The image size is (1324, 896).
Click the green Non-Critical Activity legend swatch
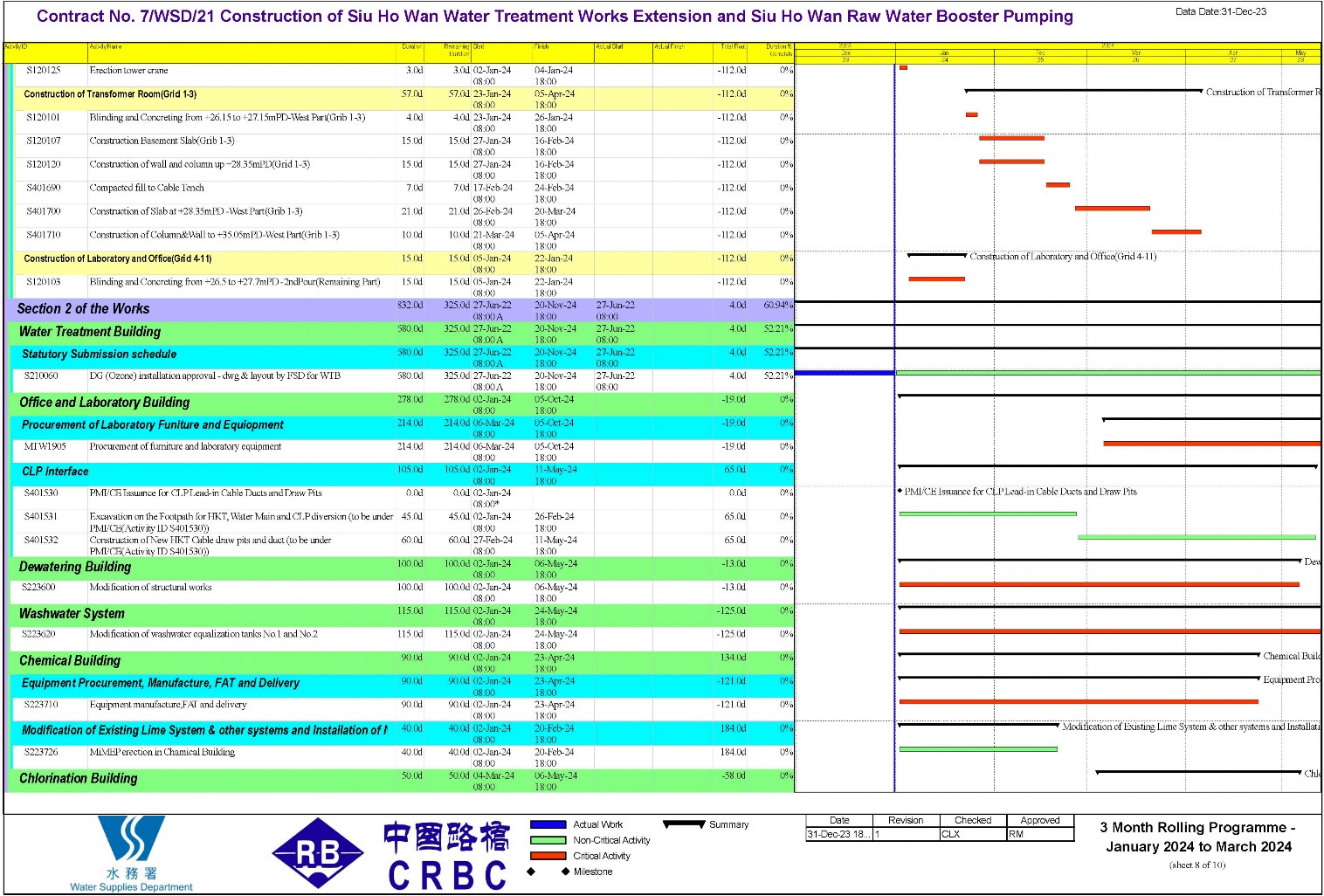point(548,840)
